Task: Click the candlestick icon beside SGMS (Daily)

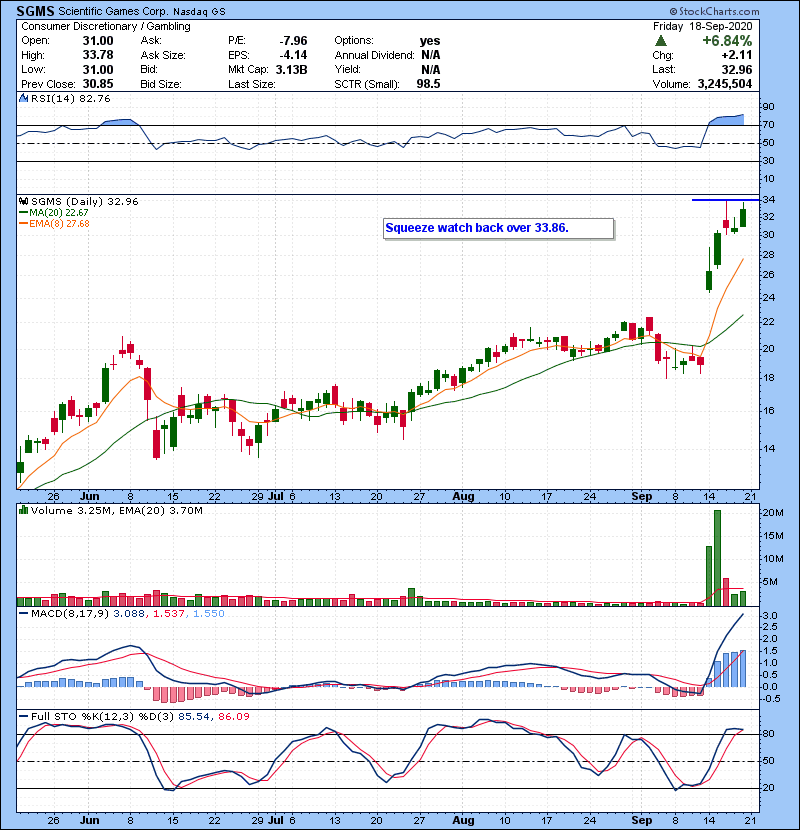Action: point(25,201)
